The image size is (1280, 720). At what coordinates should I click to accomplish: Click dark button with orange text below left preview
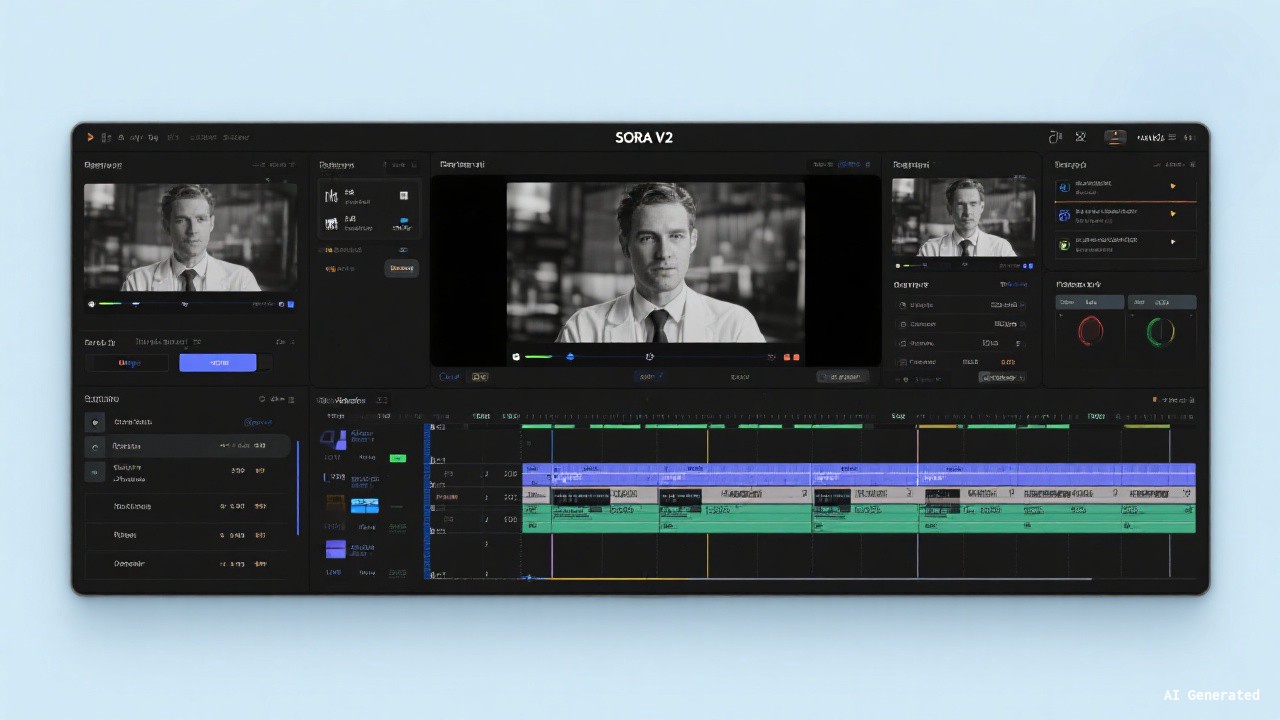coord(130,363)
